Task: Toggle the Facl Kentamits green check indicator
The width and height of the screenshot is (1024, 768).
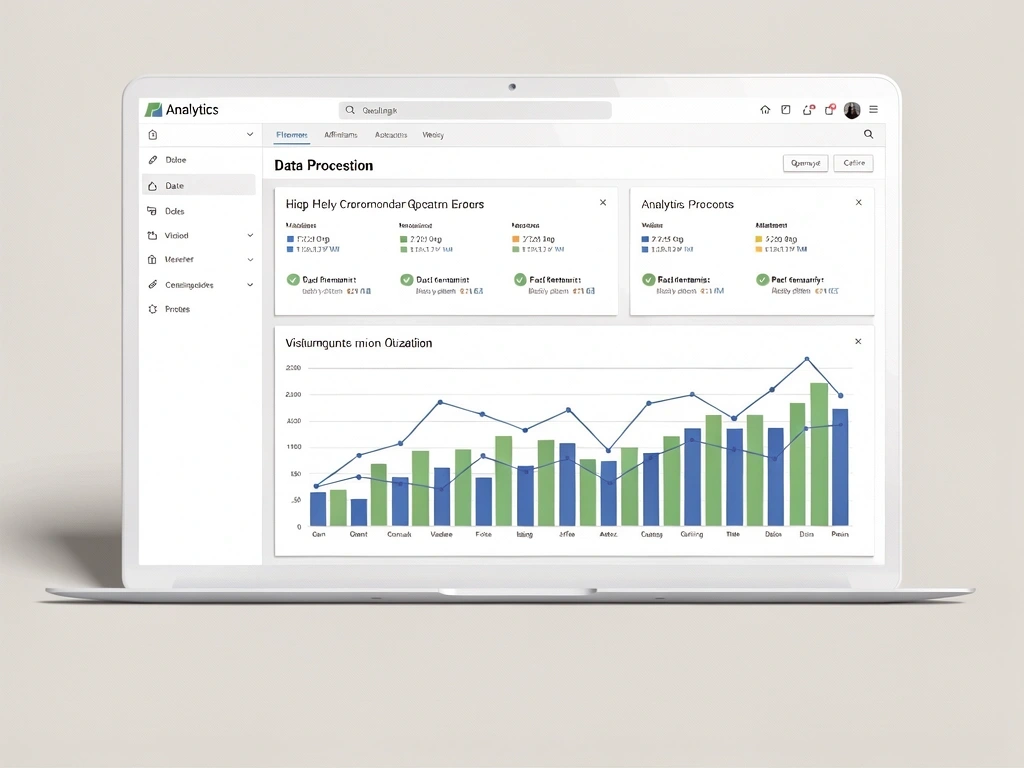Action: click(518, 280)
